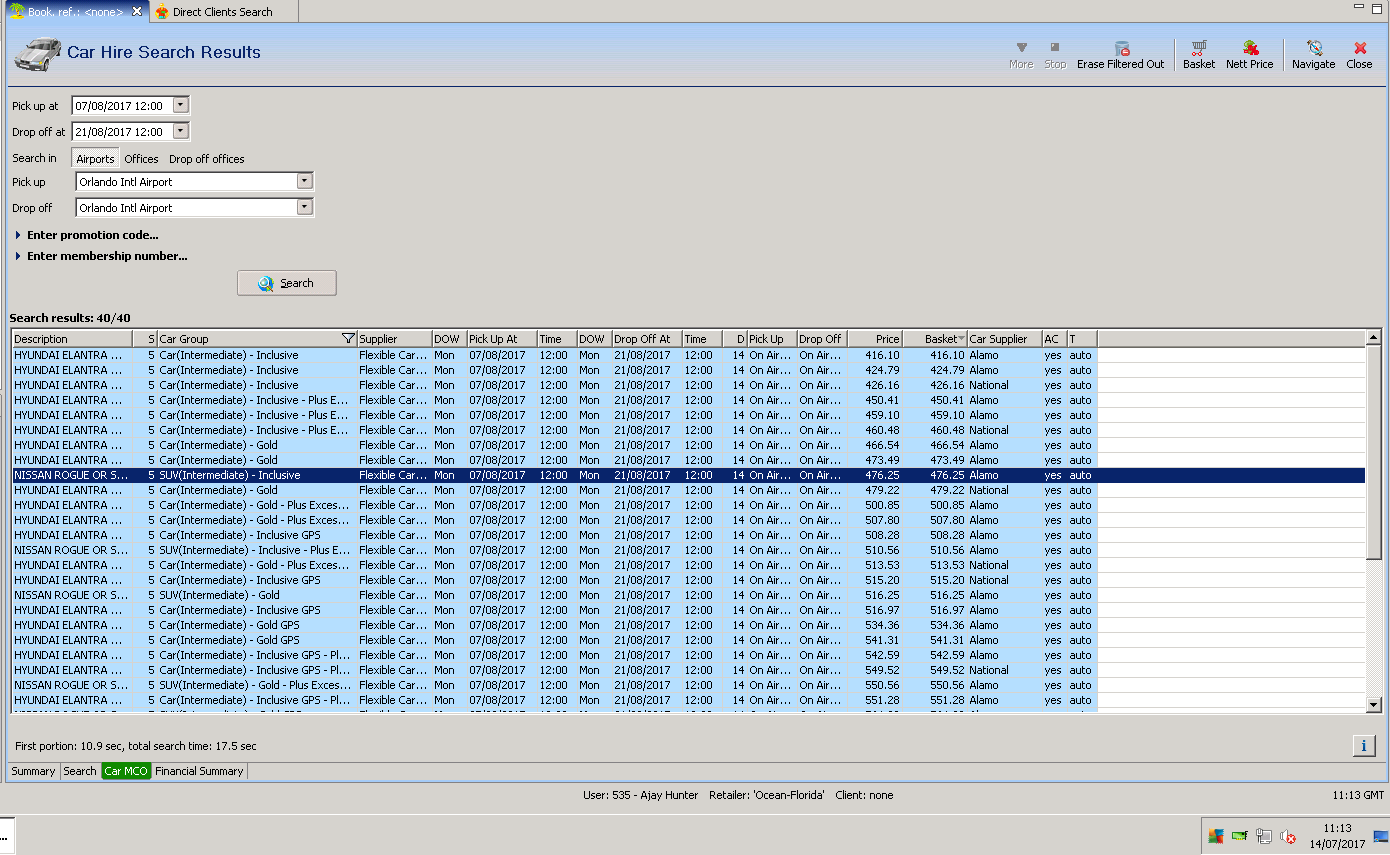1390x855 pixels.
Task: Click the Basket shopping cart icon
Action: (1198, 48)
